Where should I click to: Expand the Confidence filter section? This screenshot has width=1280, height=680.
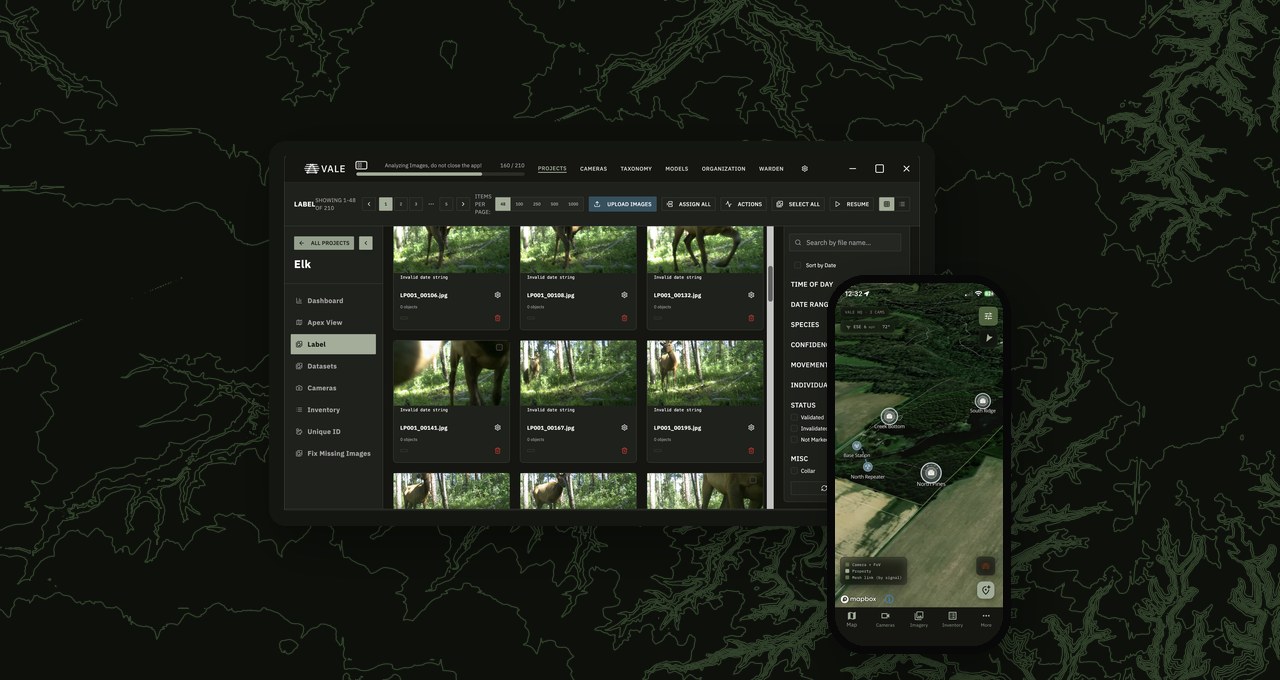click(x=809, y=345)
